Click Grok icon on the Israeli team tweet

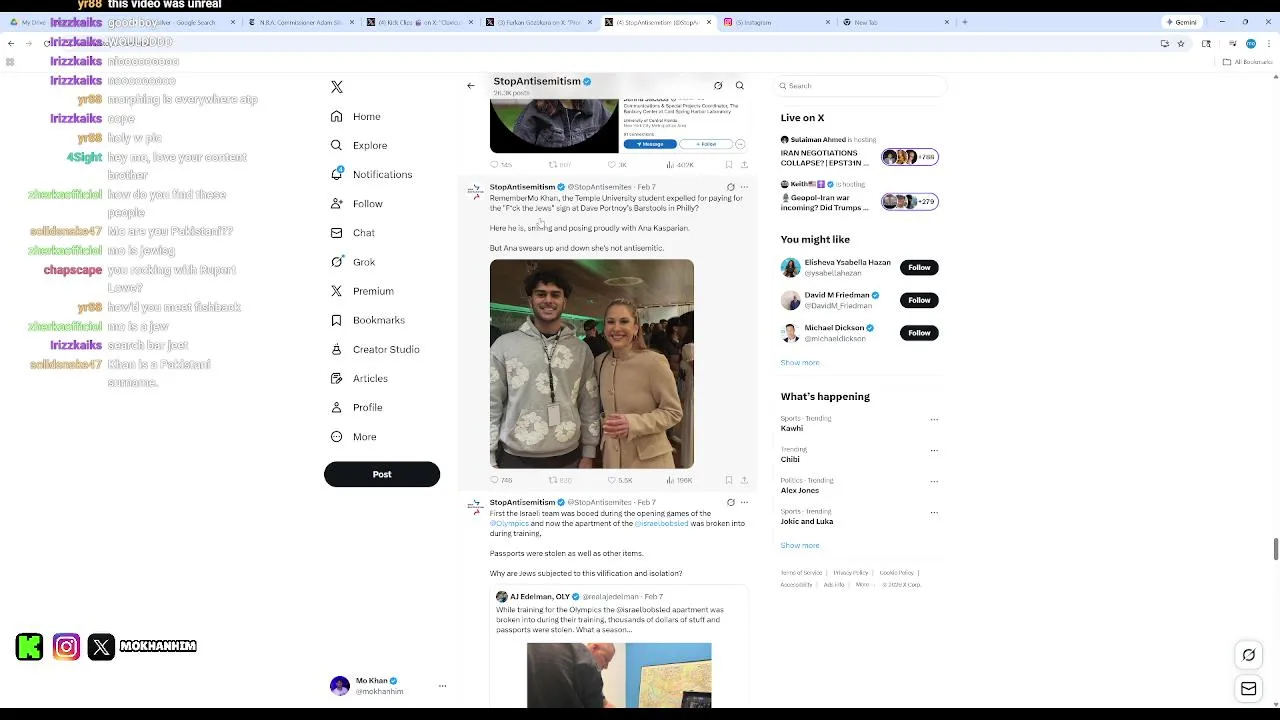pyautogui.click(x=730, y=502)
